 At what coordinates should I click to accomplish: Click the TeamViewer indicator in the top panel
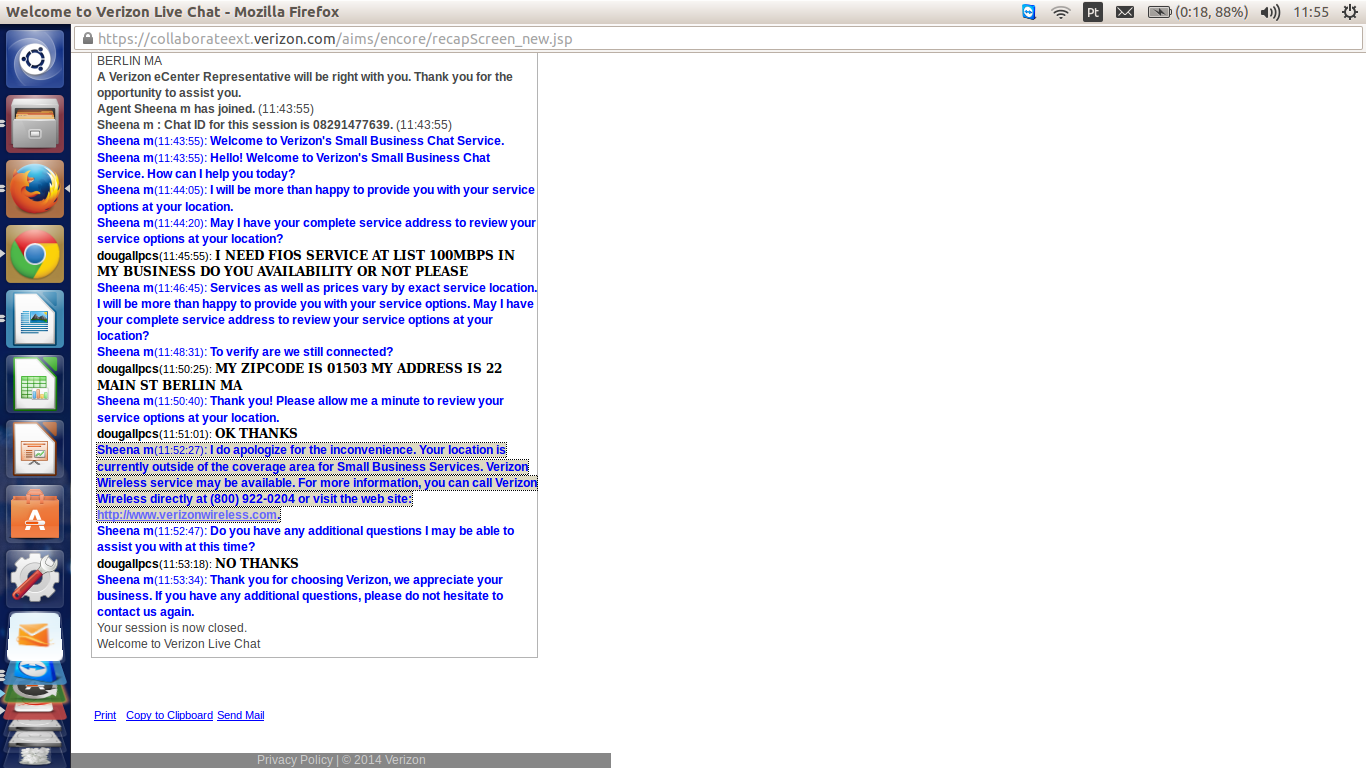click(1029, 12)
